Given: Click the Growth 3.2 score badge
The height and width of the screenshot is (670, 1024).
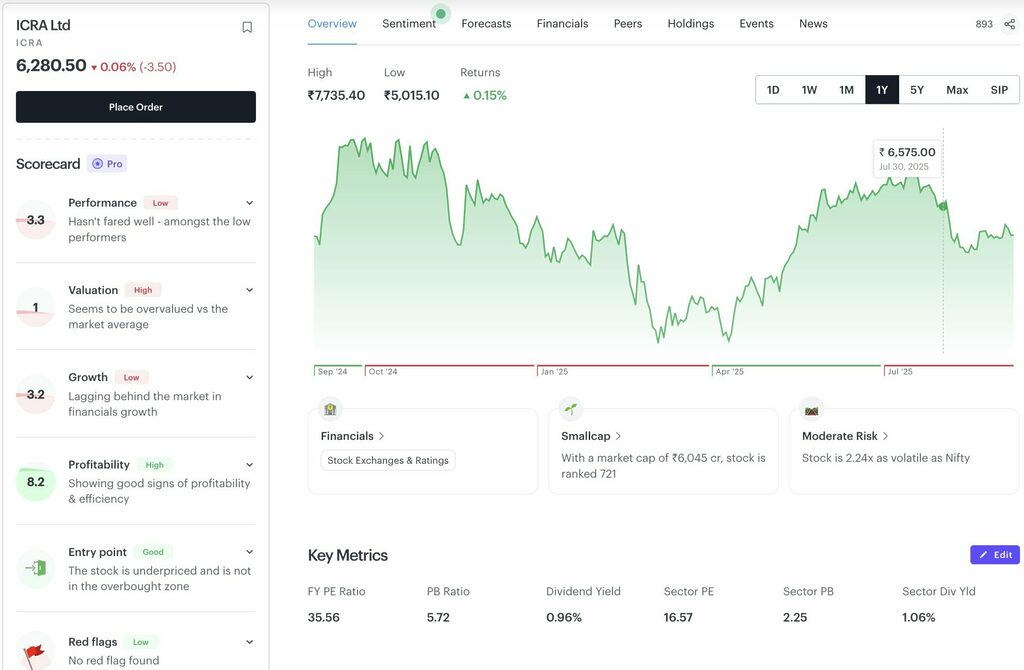Looking at the screenshot, I should [35, 394].
